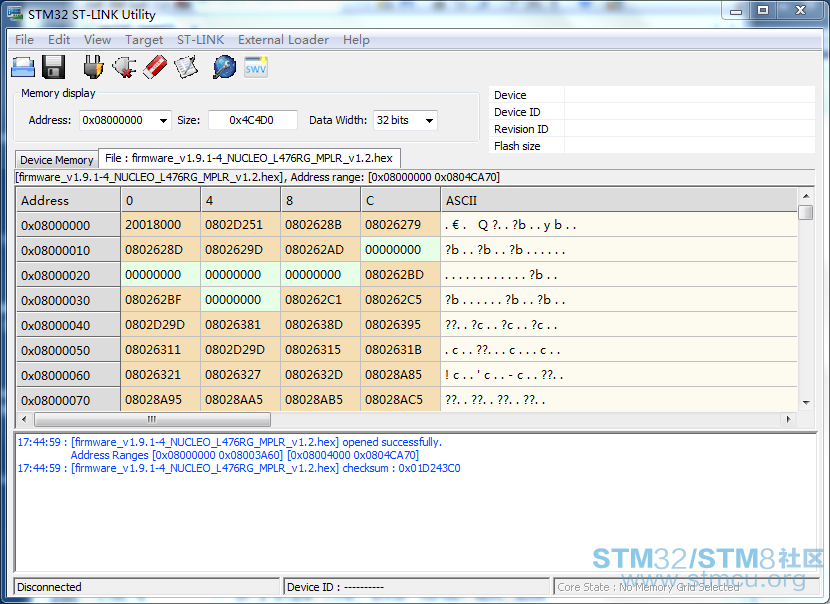Click the horizontal scrollbar left arrow
Viewport: 830px width, 604px height.
[x=24, y=419]
